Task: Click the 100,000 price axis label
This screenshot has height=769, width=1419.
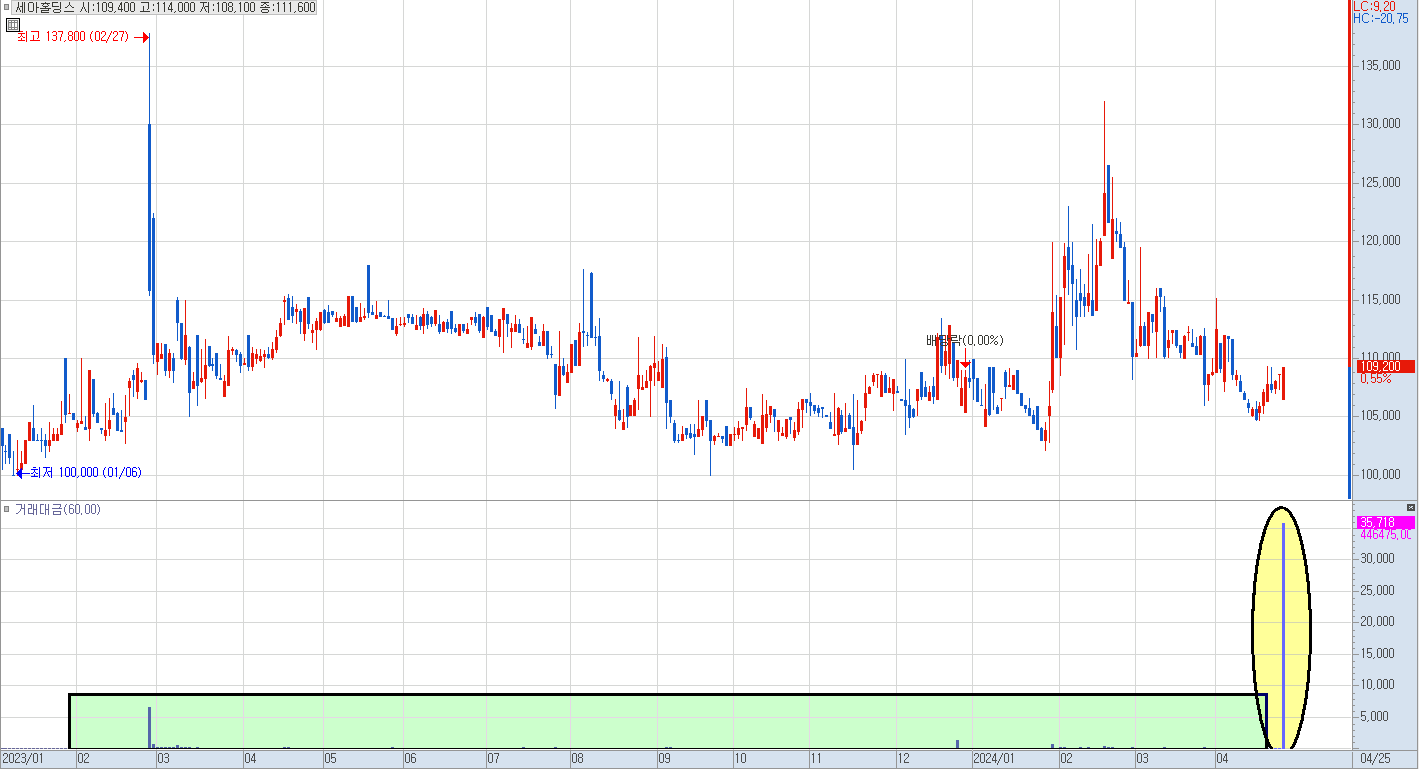Action: tap(1379, 473)
